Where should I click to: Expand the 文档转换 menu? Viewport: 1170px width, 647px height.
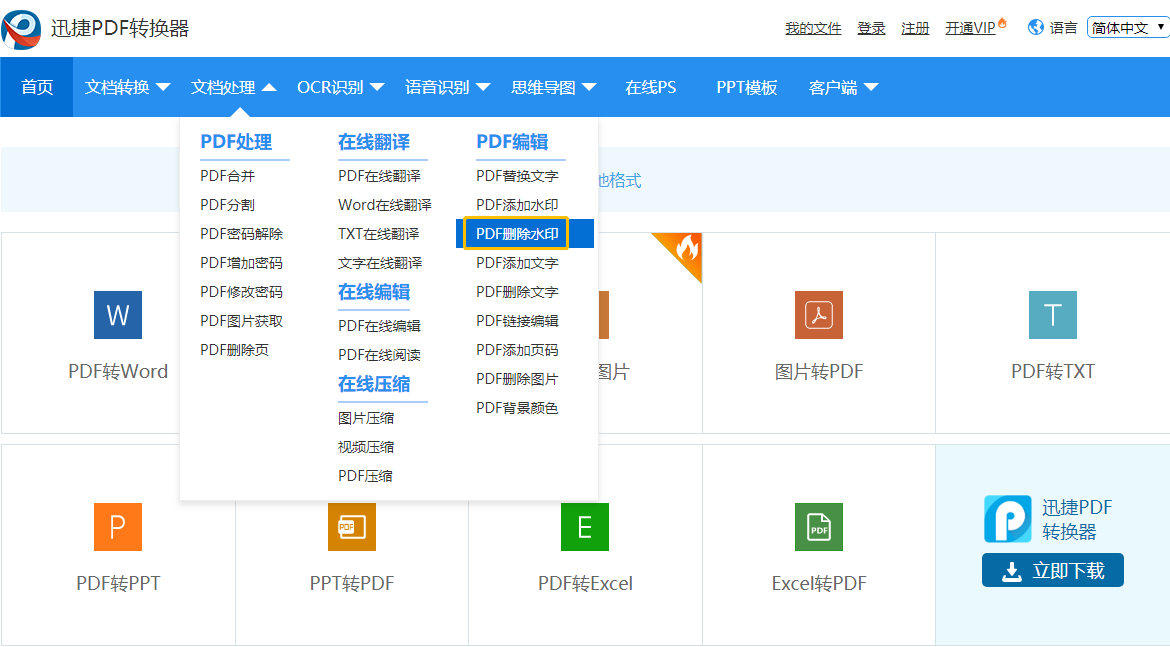tap(128, 87)
